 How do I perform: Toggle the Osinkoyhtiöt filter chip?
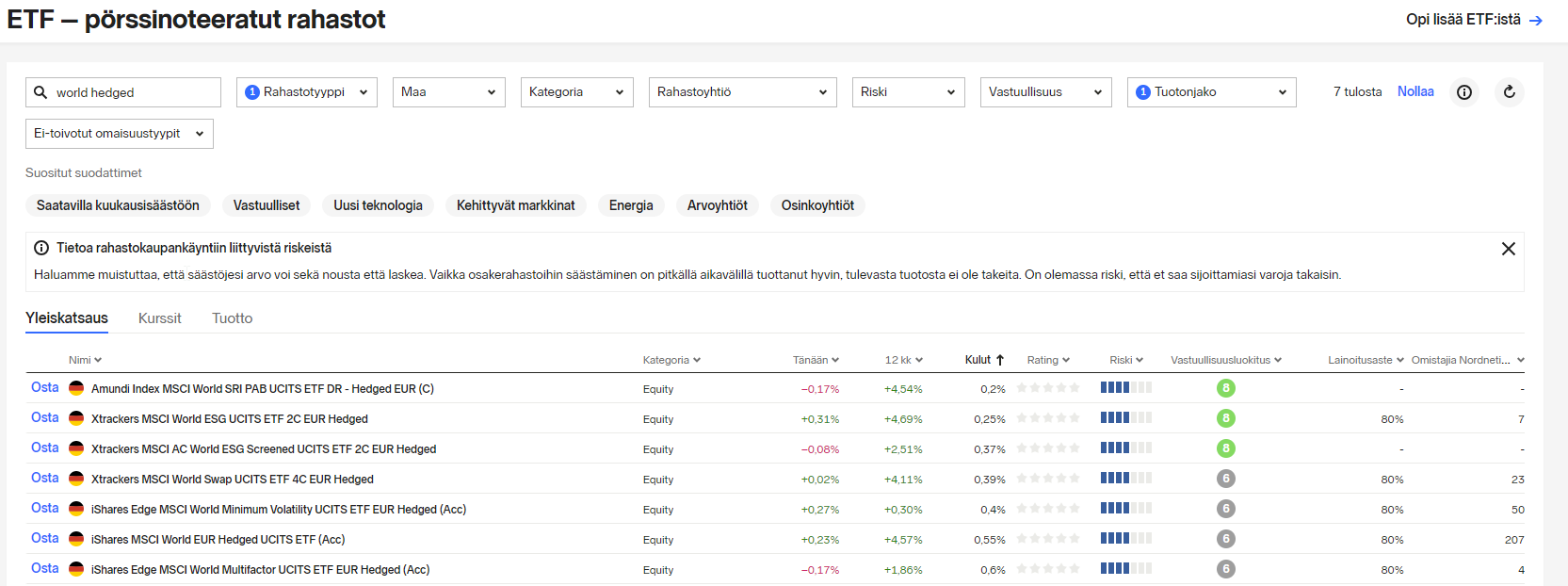(x=817, y=205)
